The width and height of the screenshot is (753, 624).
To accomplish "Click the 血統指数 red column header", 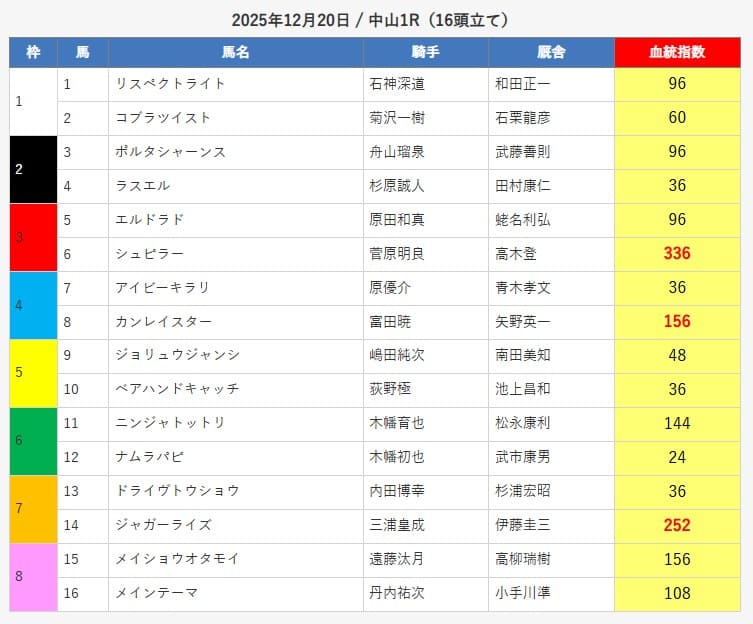I will pyautogui.click(x=677, y=53).
